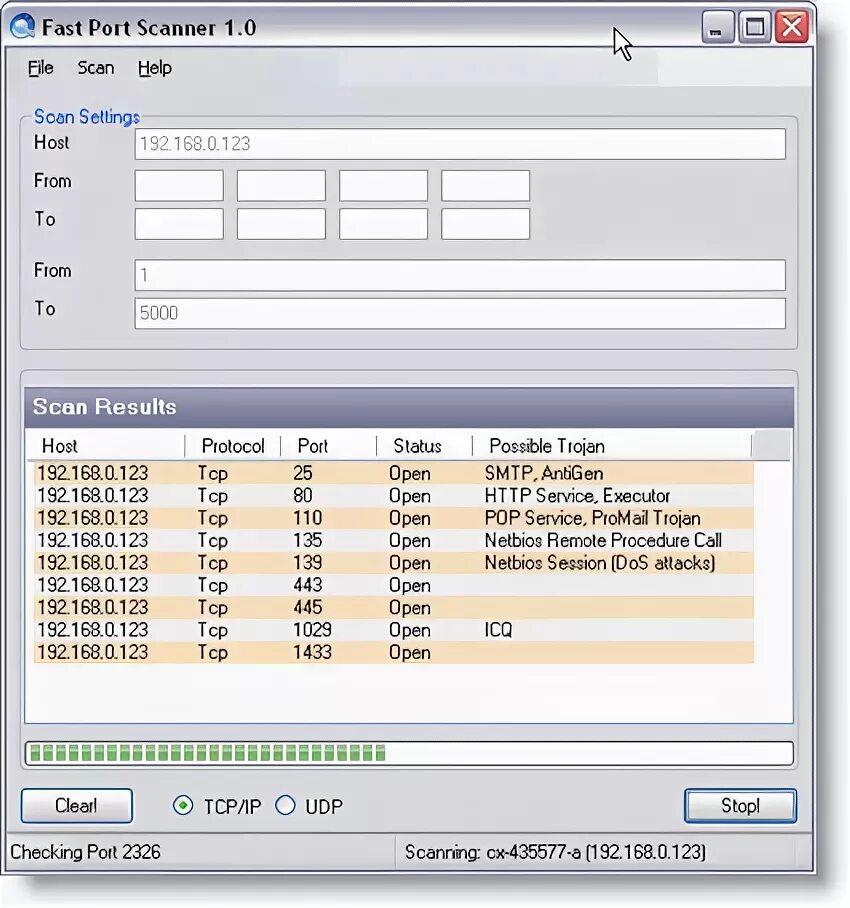Maximize the Fast Port Scanner window

pos(754,27)
